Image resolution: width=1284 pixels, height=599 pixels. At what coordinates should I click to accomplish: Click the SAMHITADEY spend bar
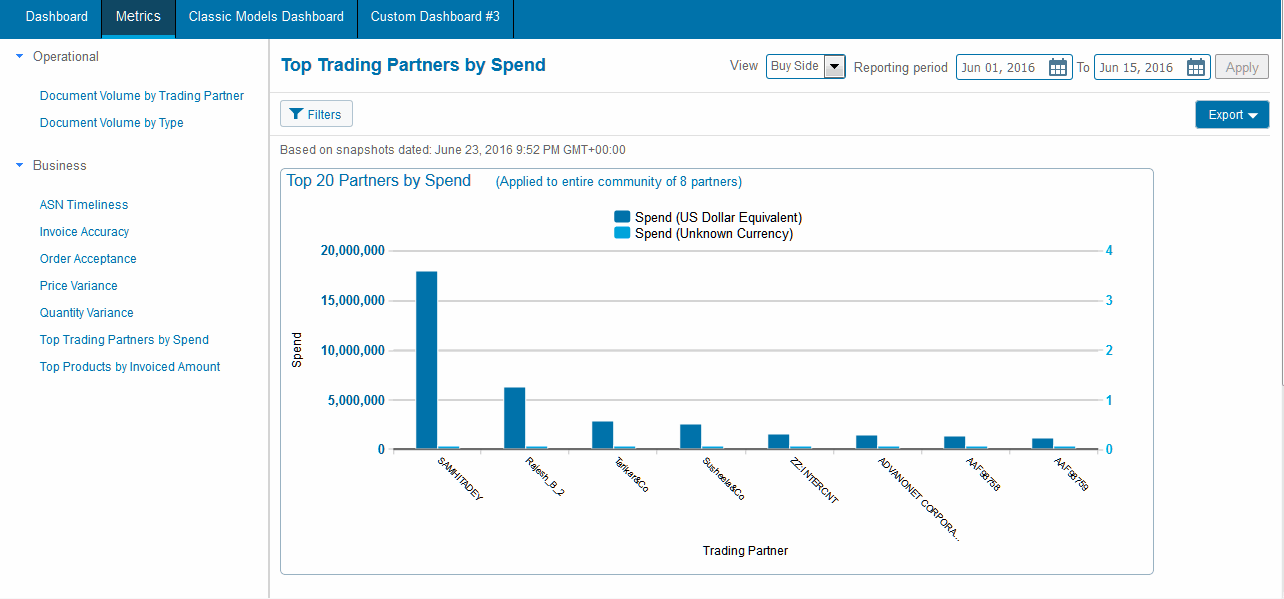[x=426, y=360]
